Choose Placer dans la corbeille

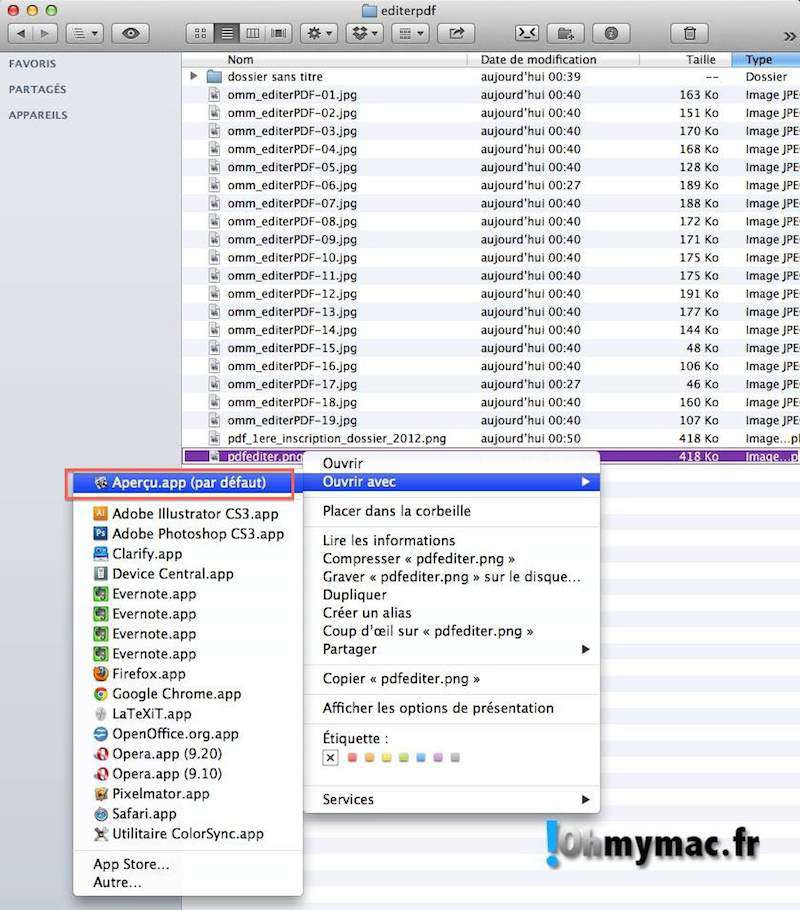[x=452, y=511]
